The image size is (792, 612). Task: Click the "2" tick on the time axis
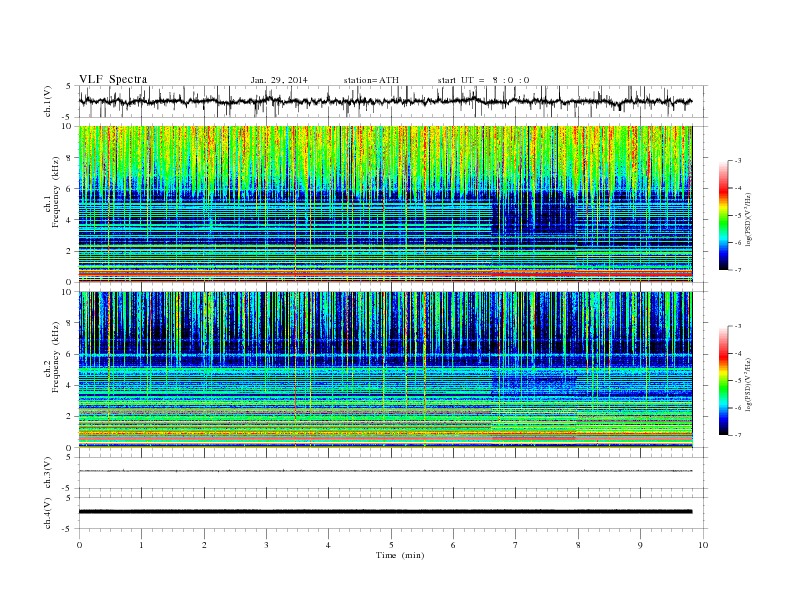pyautogui.click(x=204, y=545)
